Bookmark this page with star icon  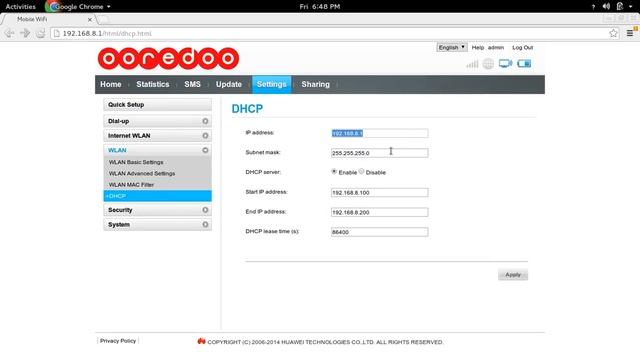coord(613,33)
